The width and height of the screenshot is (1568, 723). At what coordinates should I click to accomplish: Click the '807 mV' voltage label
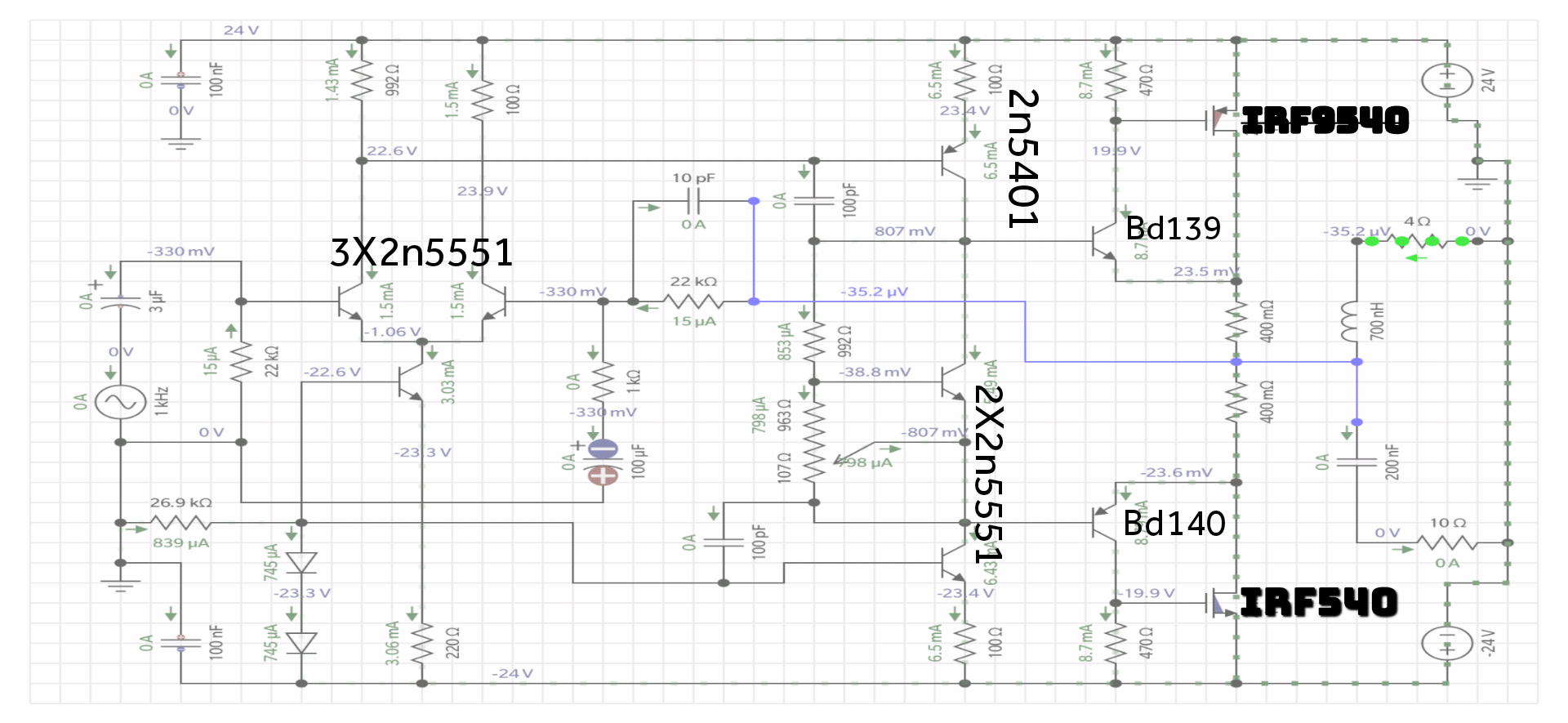tap(905, 231)
